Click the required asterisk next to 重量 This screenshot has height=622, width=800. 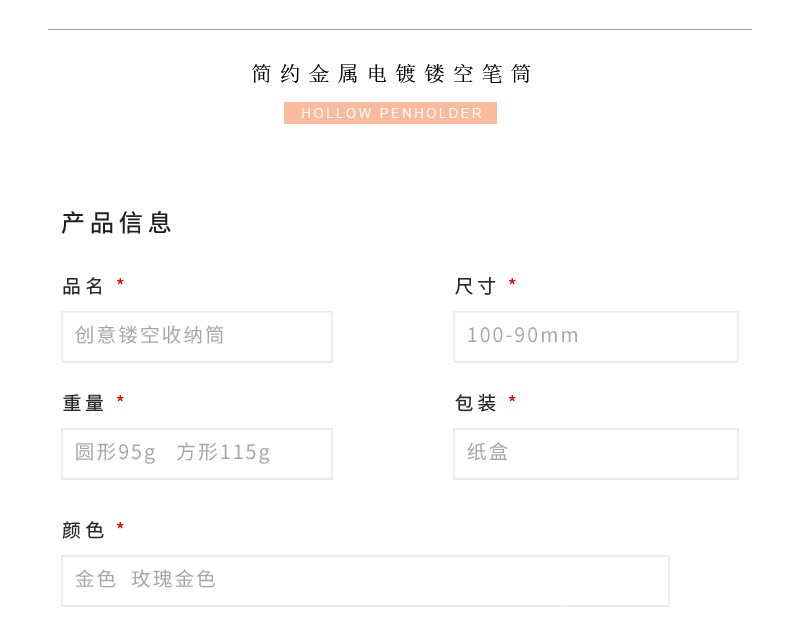click(120, 399)
